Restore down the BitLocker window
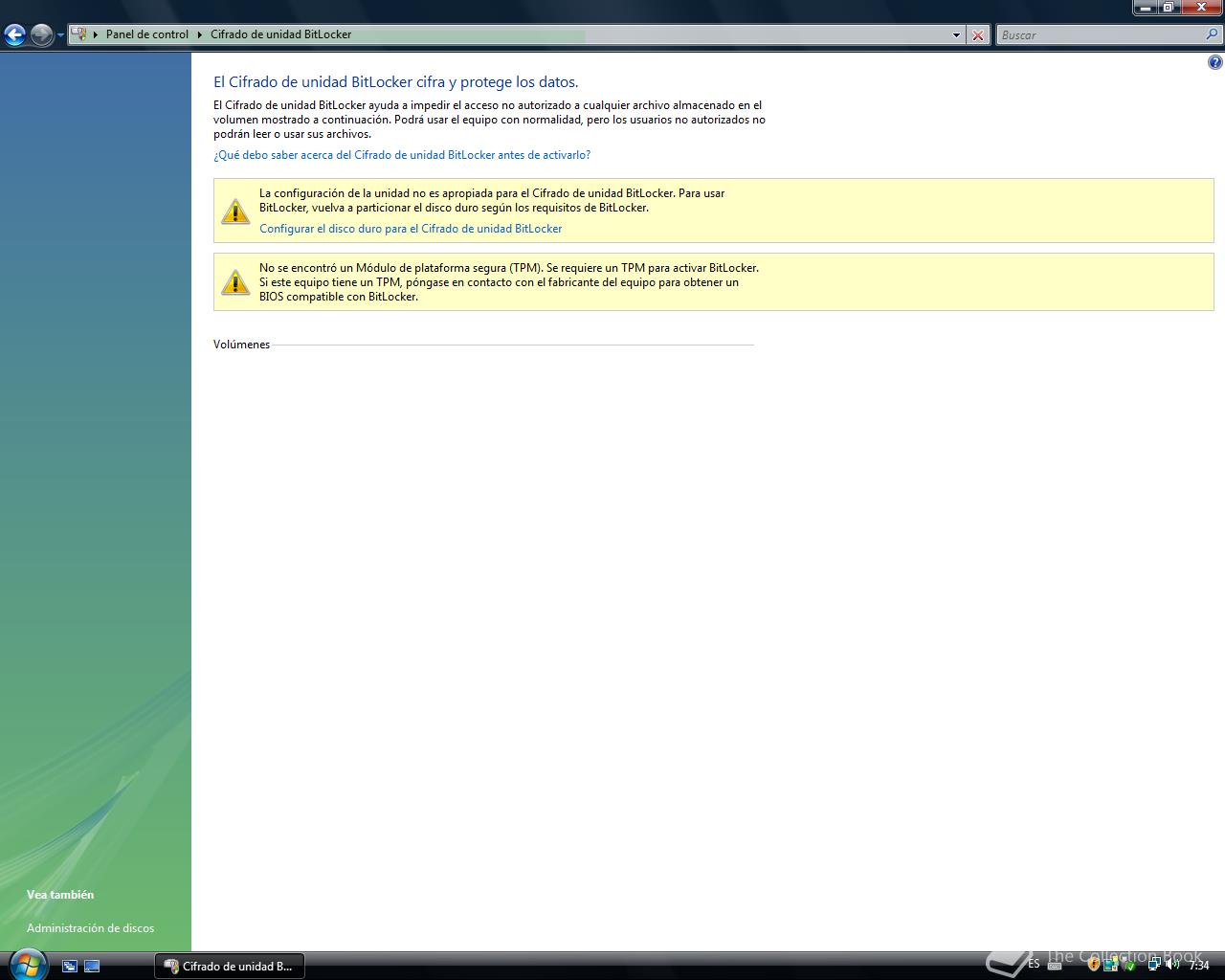The image size is (1225, 980). pos(1169,8)
